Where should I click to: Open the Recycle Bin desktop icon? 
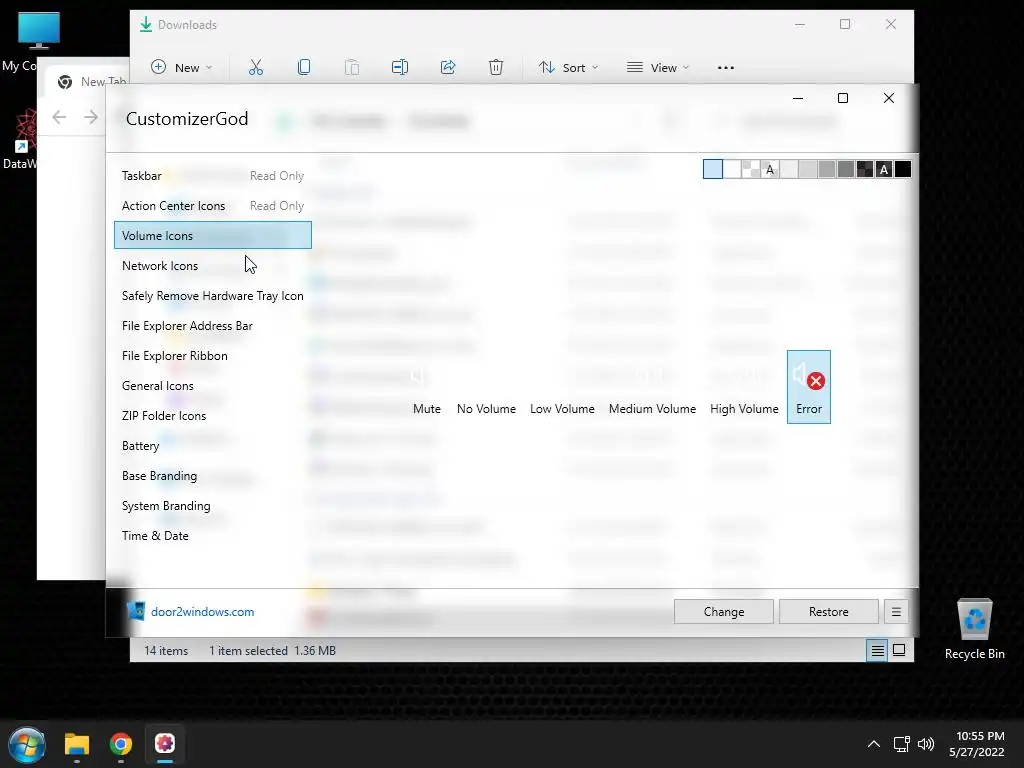click(x=974, y=629)
